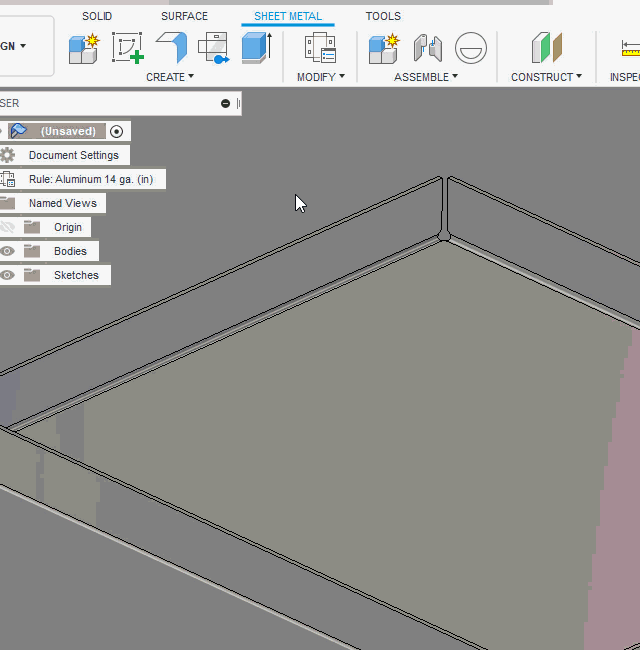Screen dimensions: 640x650
Task: Click the New Component icon in Create
Action: pos(83,47)
